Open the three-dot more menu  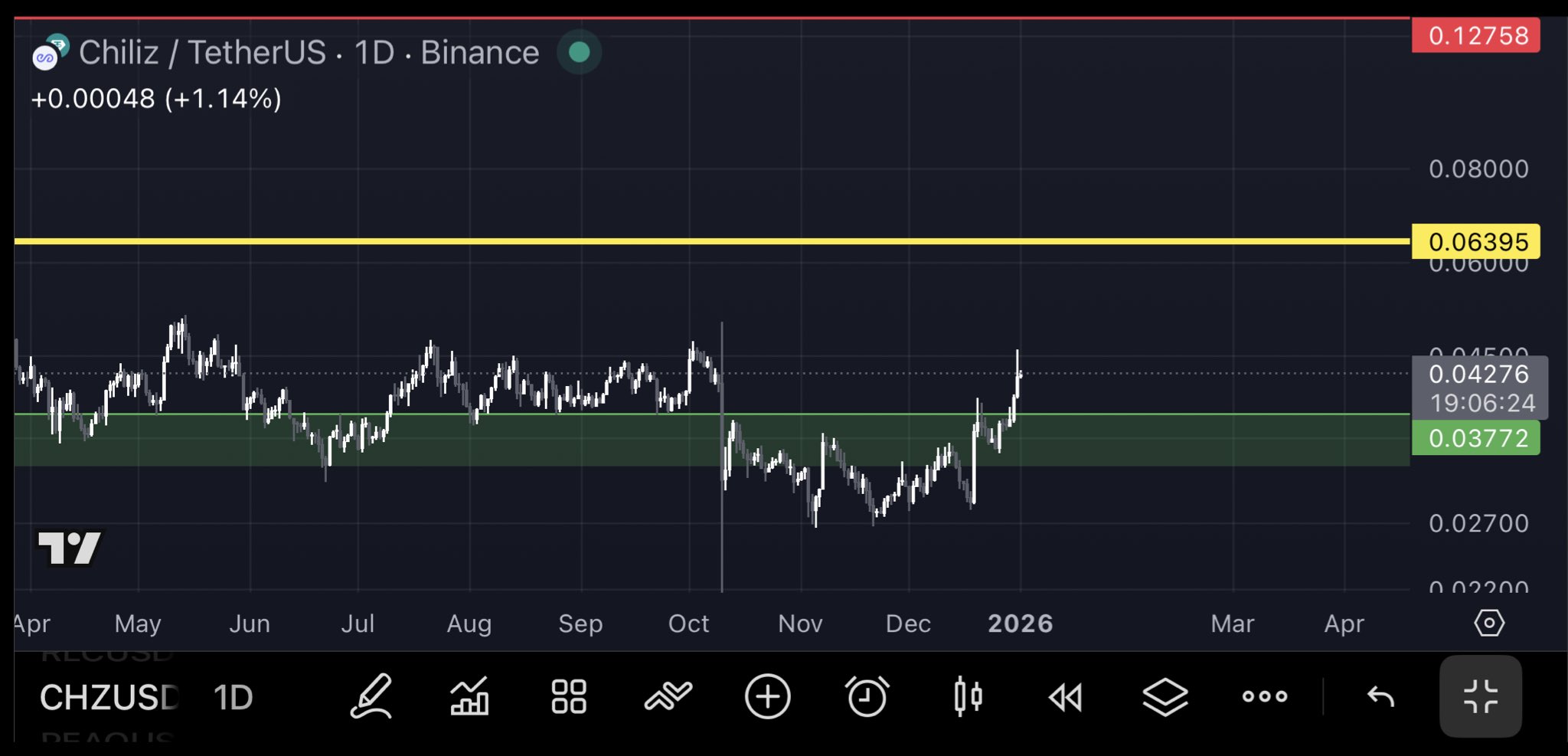click(x=1264, y=696)
